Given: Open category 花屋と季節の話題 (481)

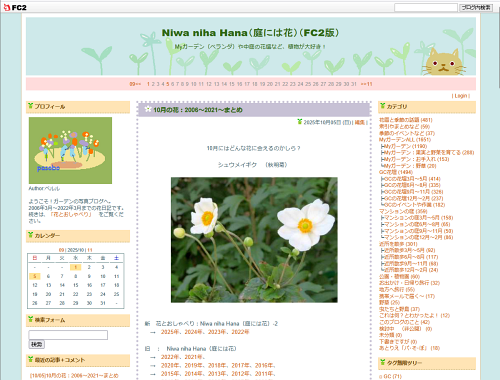Looking at the screenshot, I should pos(406,120).
